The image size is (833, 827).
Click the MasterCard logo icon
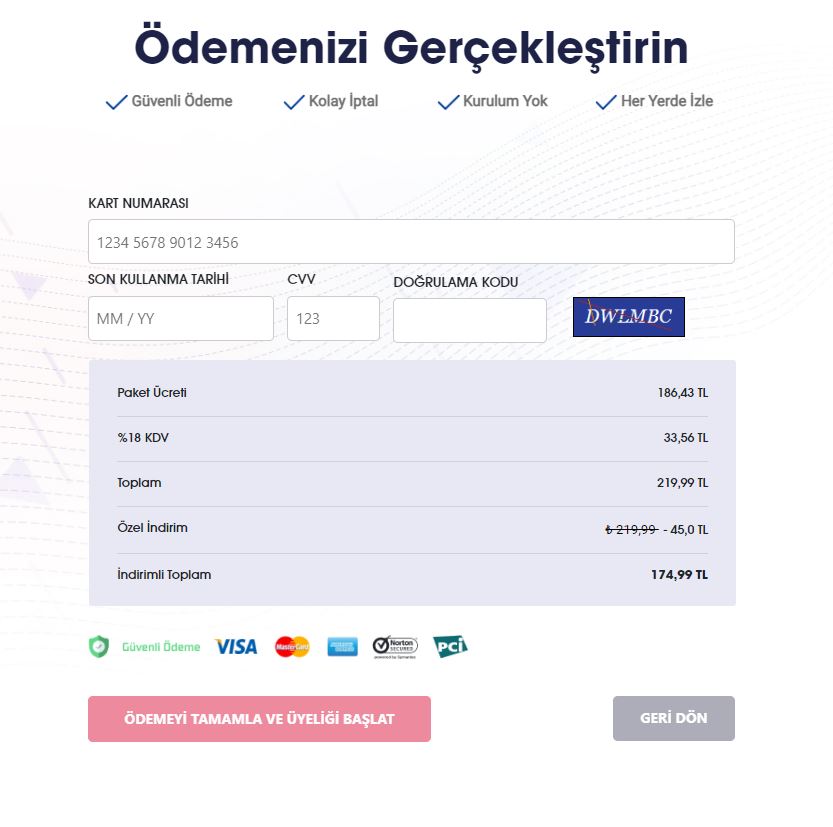tap(292, 646)
